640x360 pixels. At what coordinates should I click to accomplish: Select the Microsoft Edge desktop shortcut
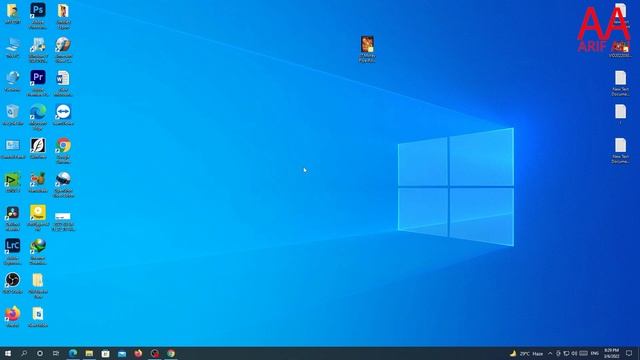(38, 116)
